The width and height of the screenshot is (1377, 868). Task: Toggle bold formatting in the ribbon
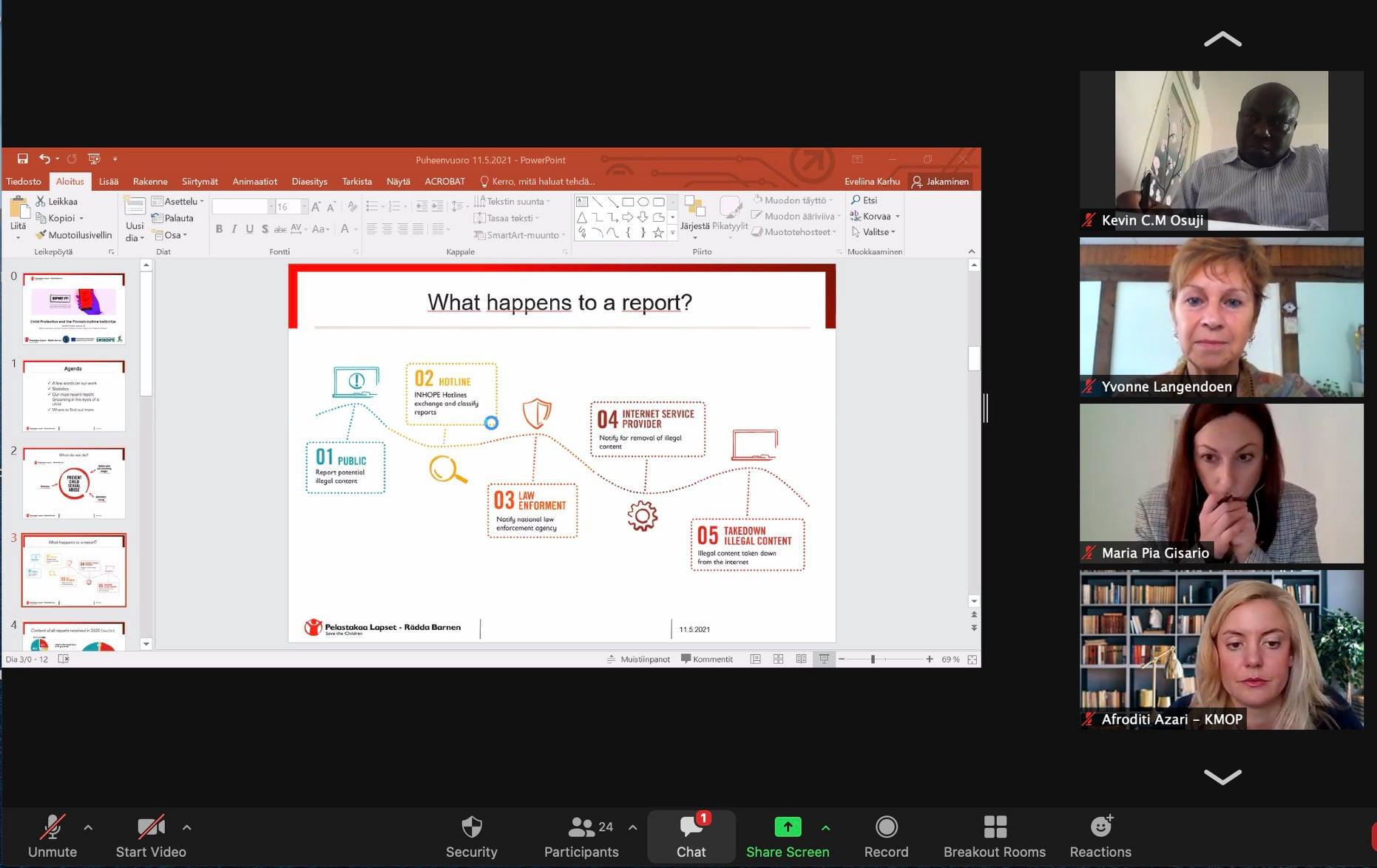pos(219,229)
